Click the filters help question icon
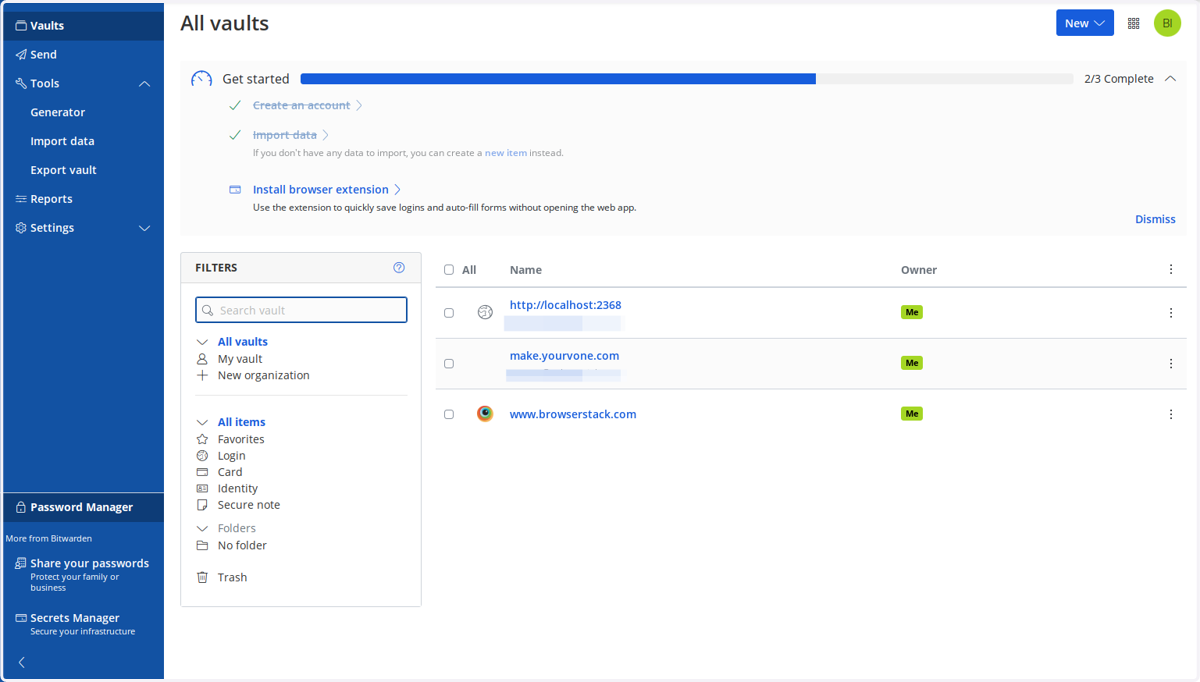 pos(399,268)
